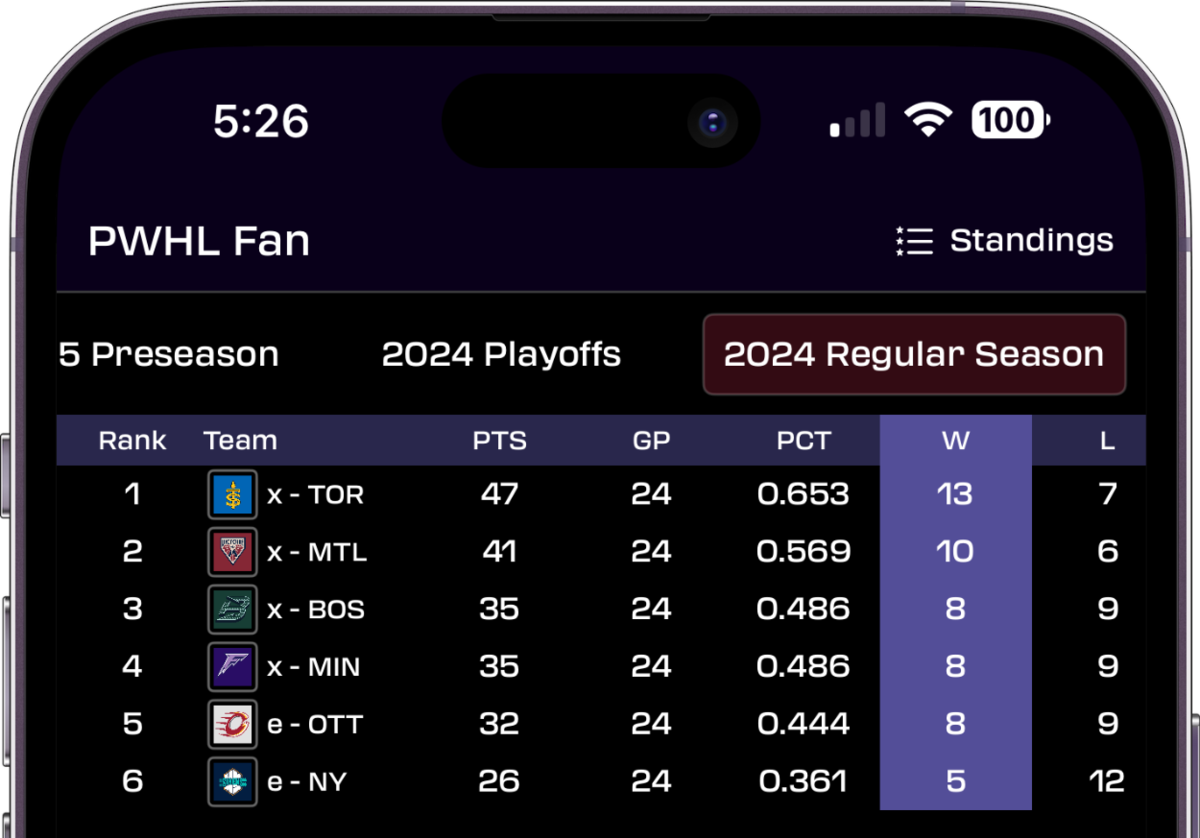The height and width of the screenshot is (838, 1200).
Task: Open the Standings list icon
Action: 913,240
